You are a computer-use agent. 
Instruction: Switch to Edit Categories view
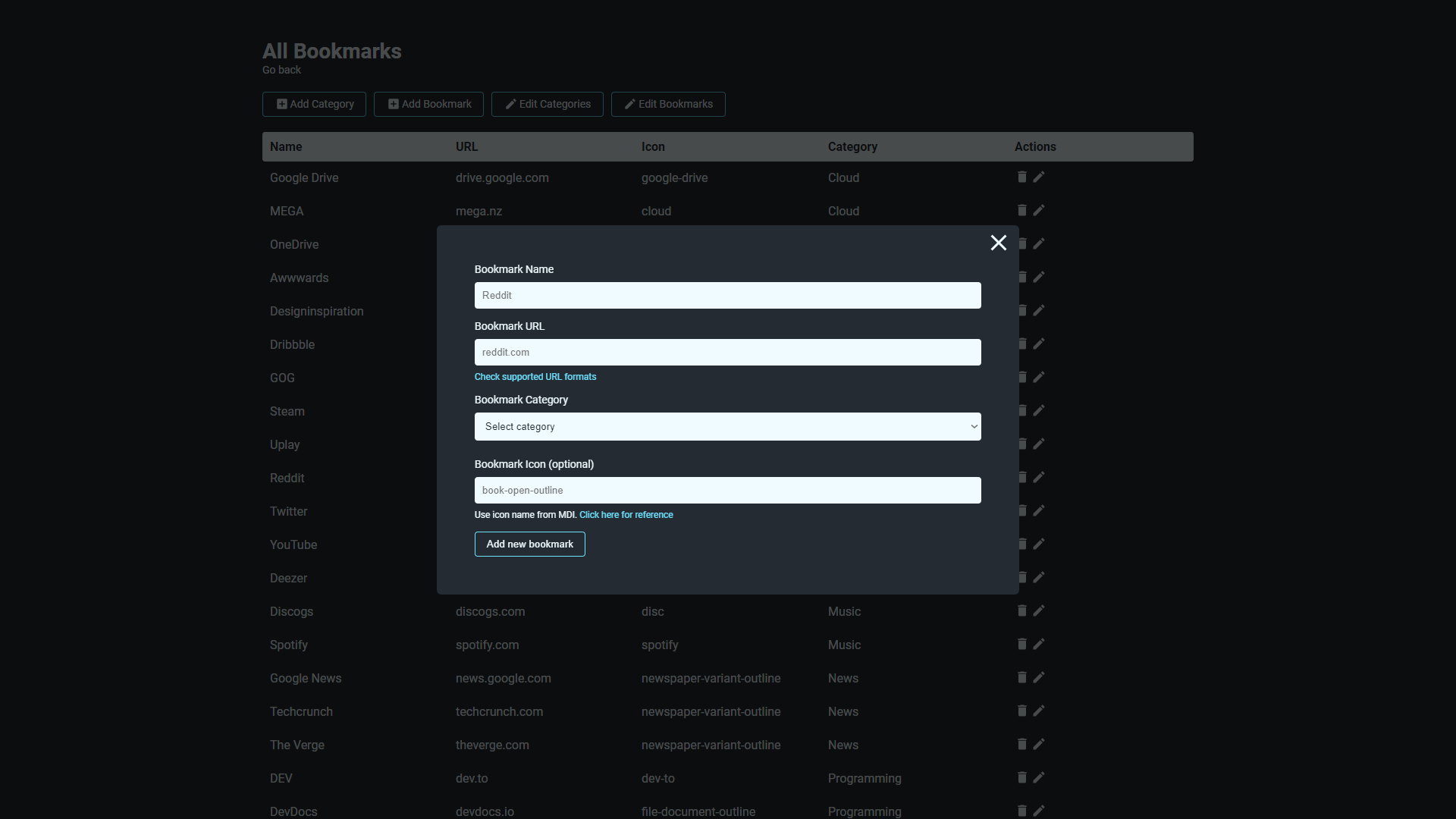pos(547,104)
